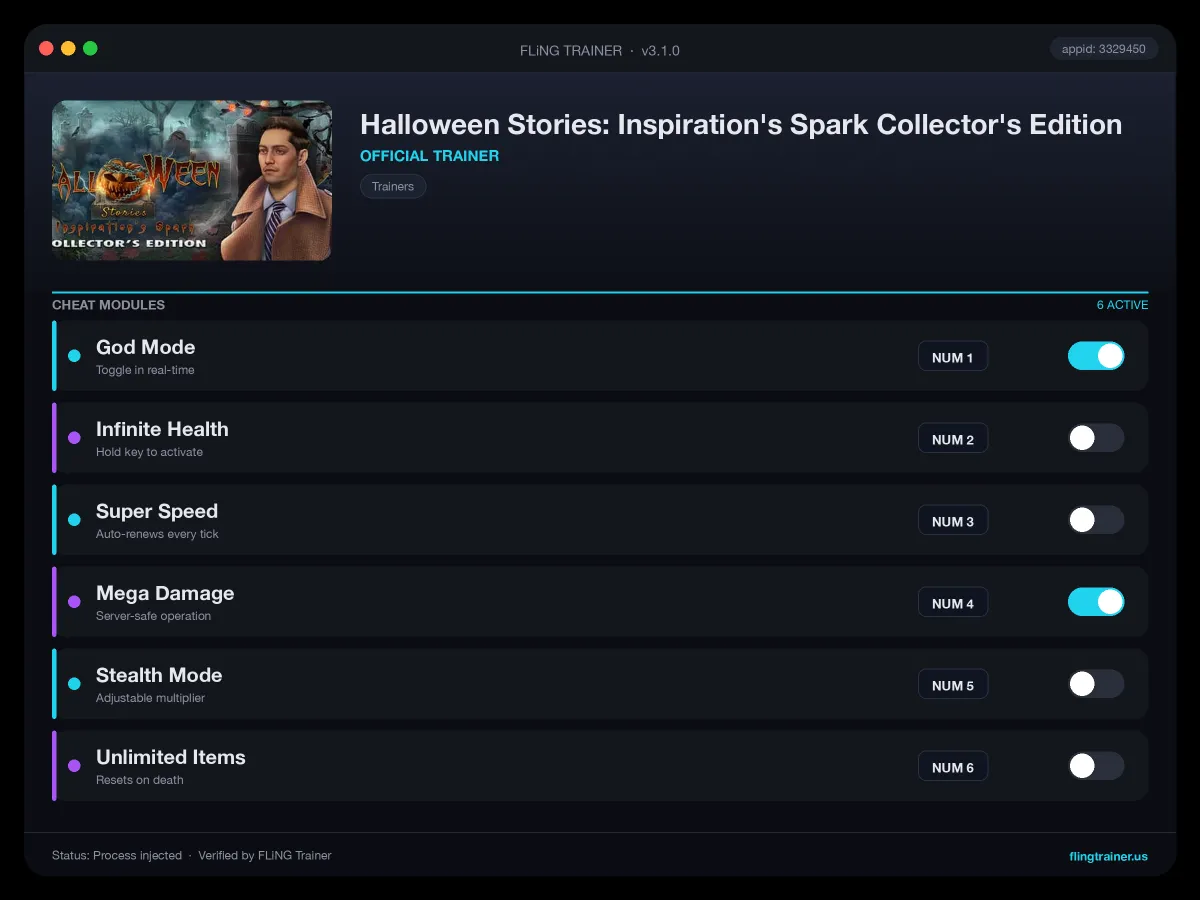Click the 'Hold key to activate' description
The image size is (1200, 900).
click(149, 452)
